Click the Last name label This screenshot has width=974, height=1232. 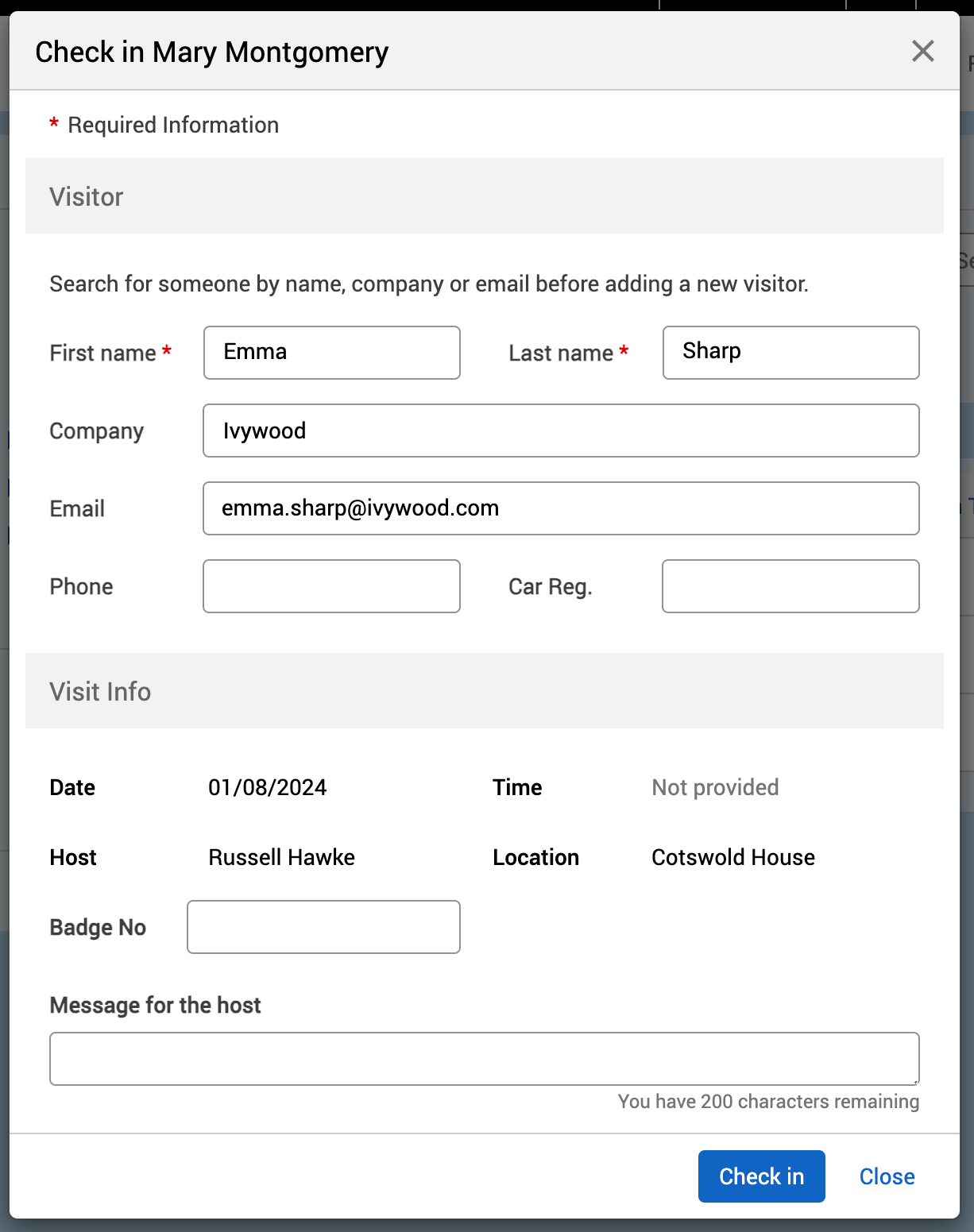[561, 353]
